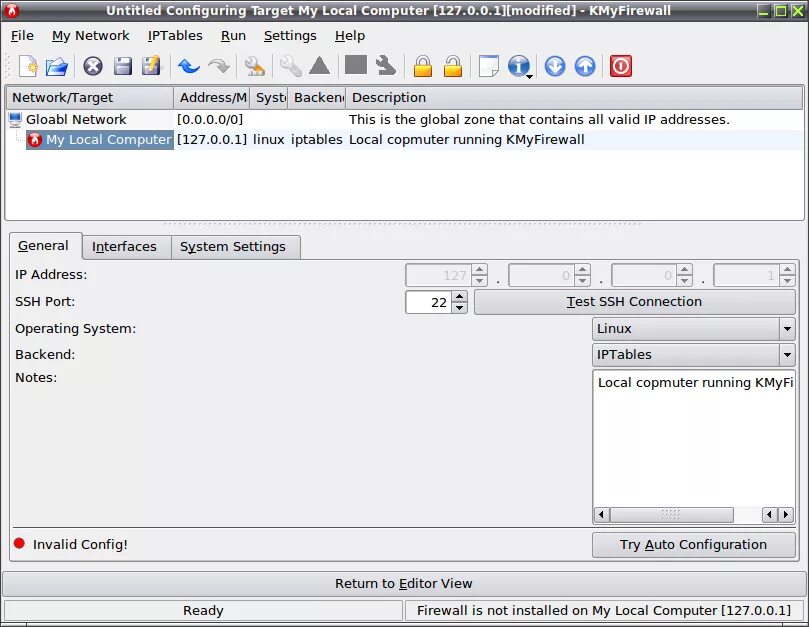The image size is (809, 627).
Task: Create a new firewall document
Action: [x=27, y=66]
